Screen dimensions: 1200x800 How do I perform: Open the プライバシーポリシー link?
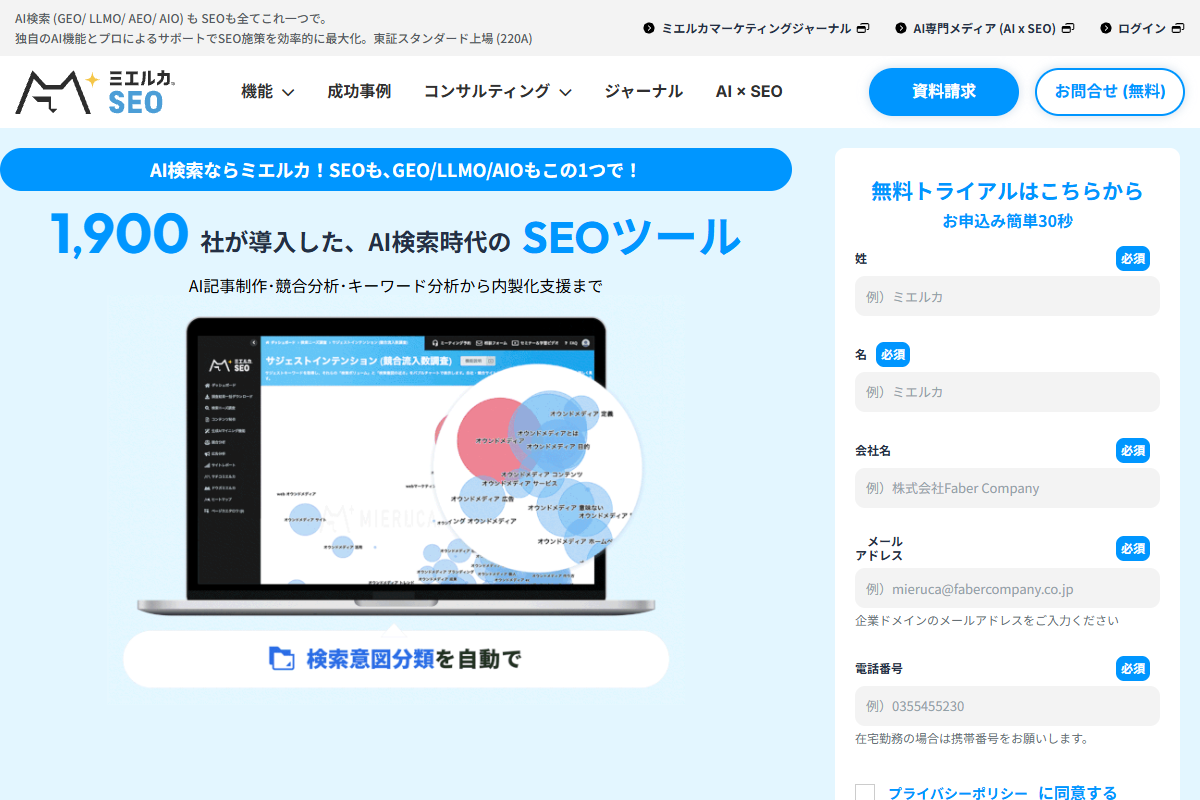tap(958, 793)
